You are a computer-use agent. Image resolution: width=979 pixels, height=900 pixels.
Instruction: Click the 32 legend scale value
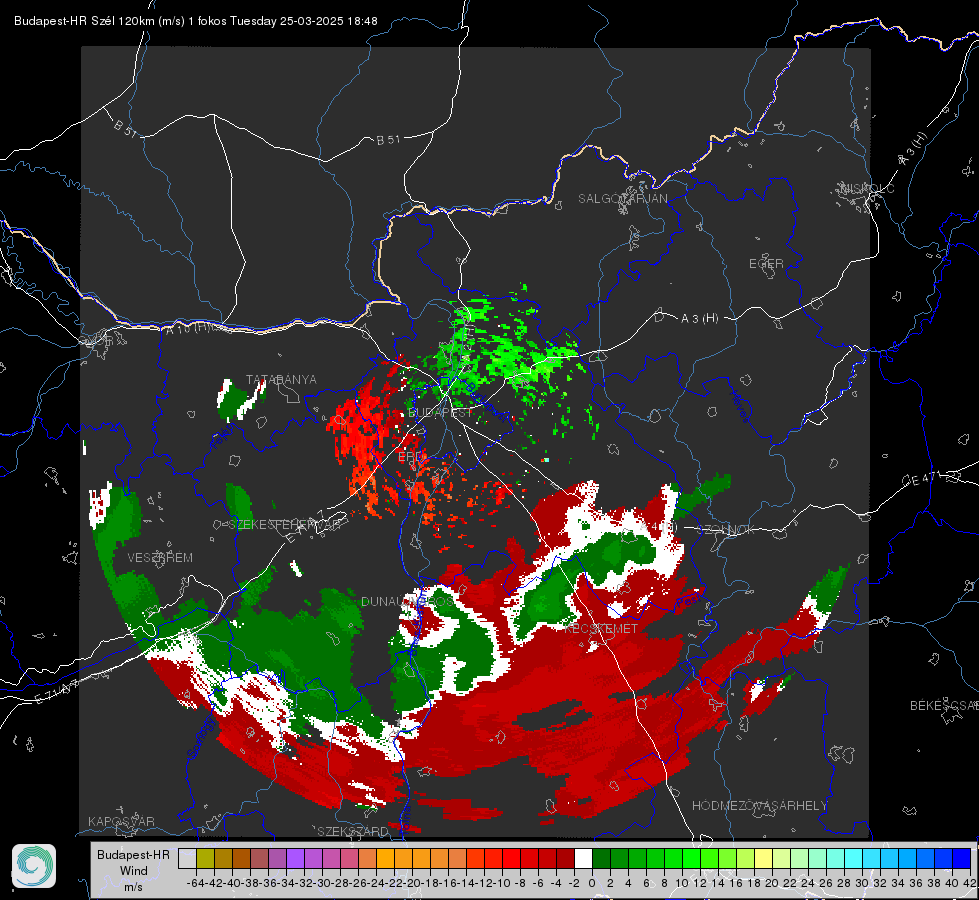[880, 883]
